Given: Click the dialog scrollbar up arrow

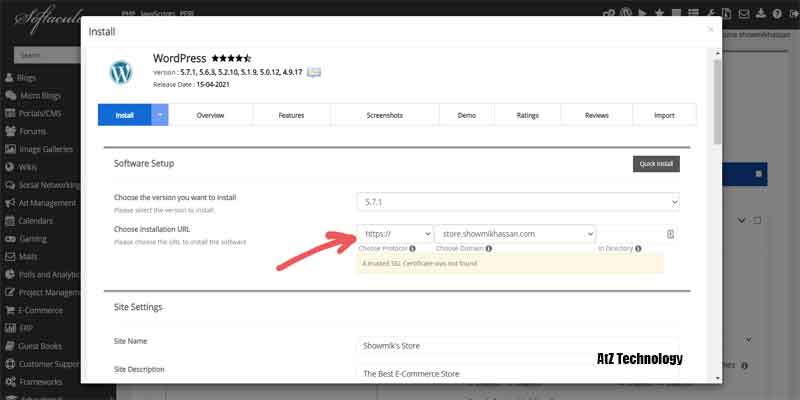Looking at the screenshot, I should click(718, 53).
